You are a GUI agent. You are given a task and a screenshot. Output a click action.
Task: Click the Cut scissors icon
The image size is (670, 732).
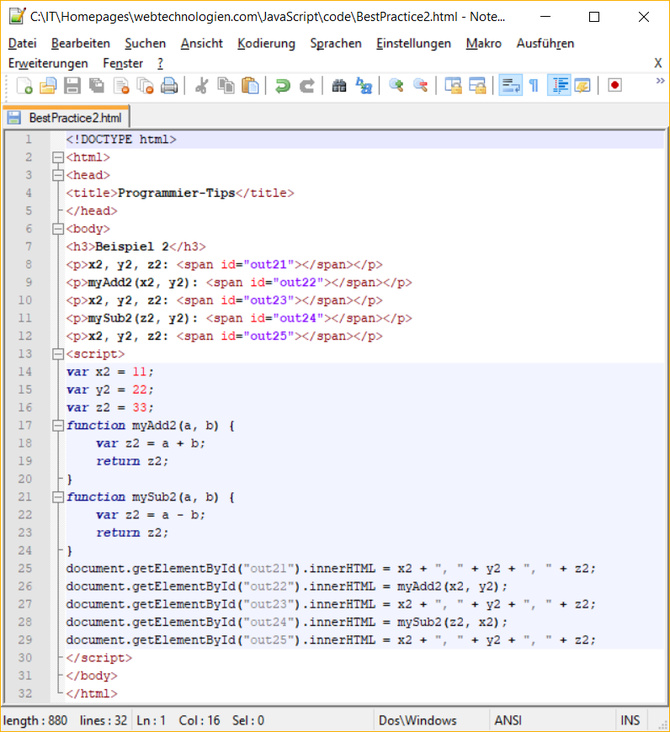tap(201, 86)
